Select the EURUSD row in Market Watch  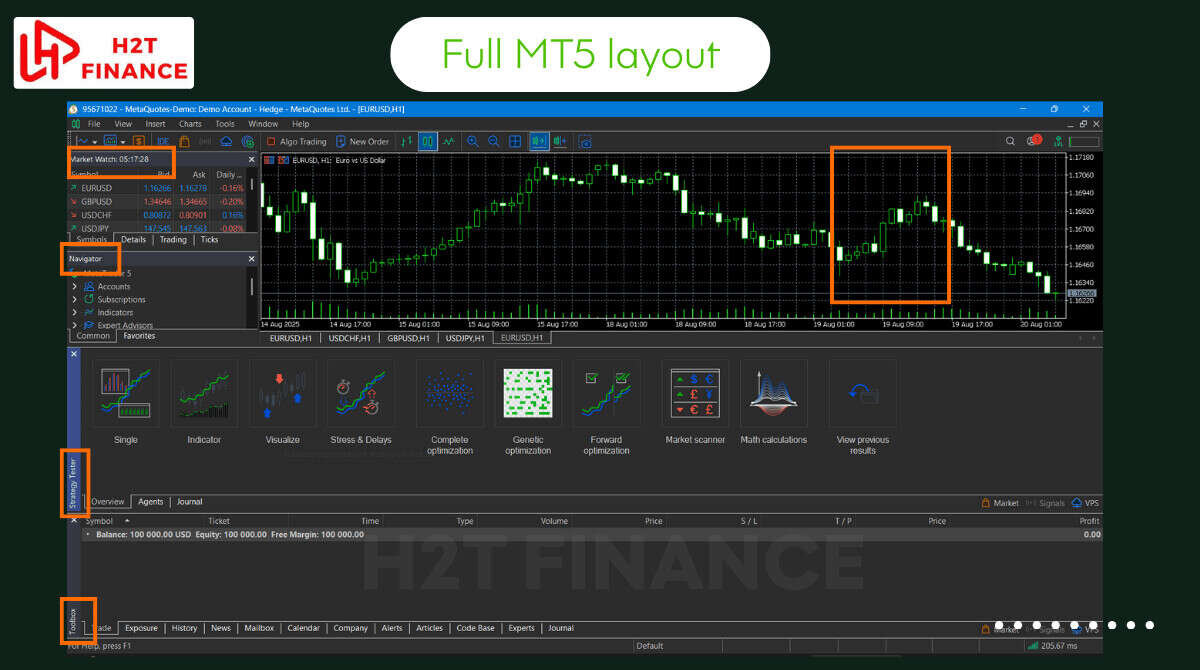point(158,188)
